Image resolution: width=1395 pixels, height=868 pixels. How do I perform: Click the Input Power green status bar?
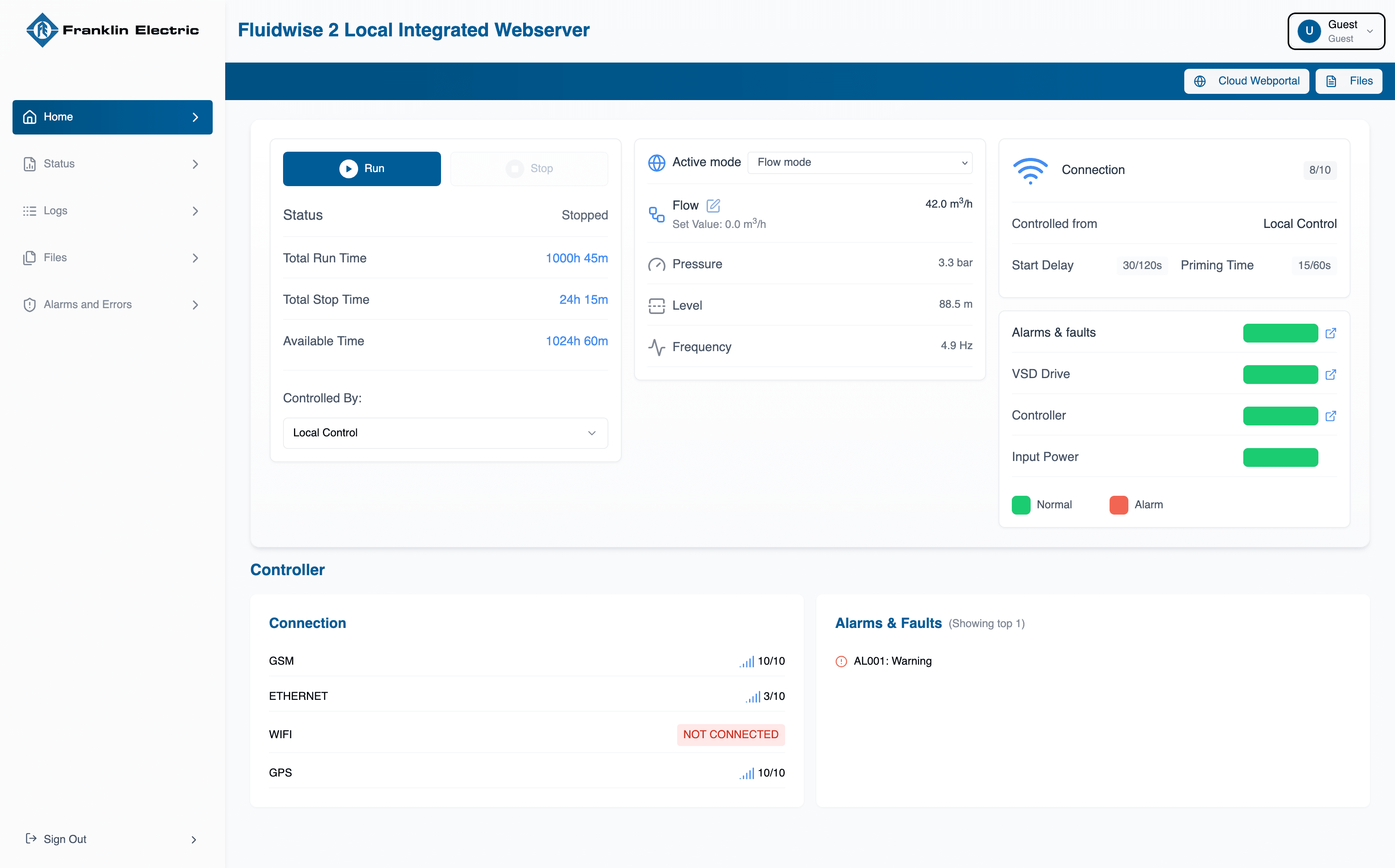pyautogui.click(x=1280, y=457)
